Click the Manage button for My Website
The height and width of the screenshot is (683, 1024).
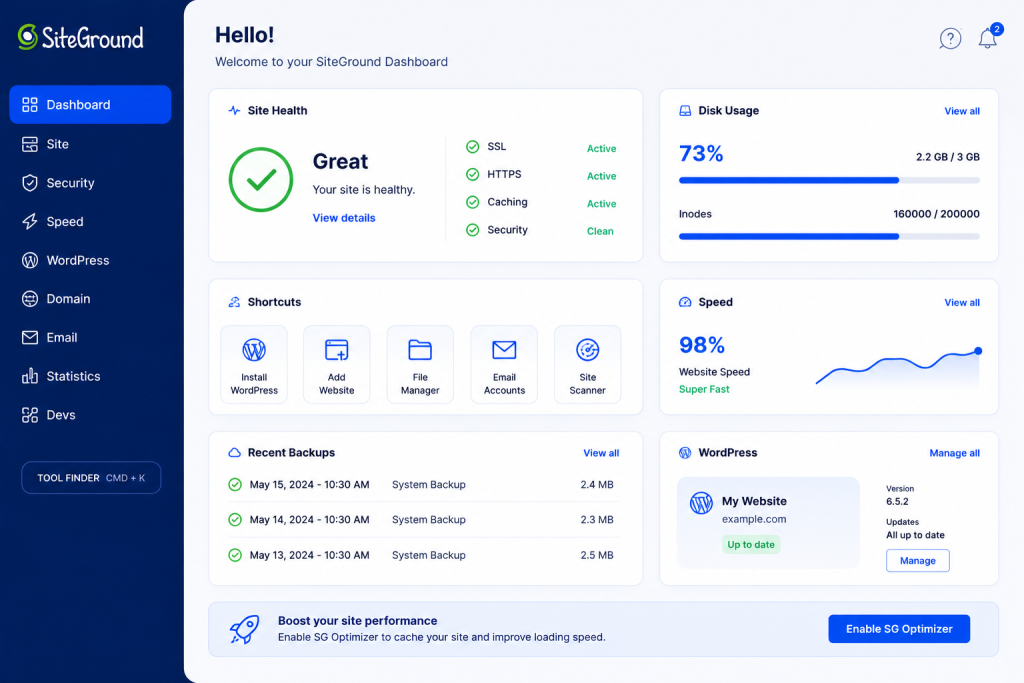918,561
